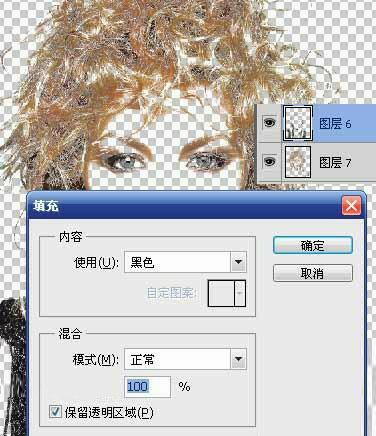This screenshot has height=436, width=376.
Task: Open the 自定图案 pattern picker
Action: 227,293
